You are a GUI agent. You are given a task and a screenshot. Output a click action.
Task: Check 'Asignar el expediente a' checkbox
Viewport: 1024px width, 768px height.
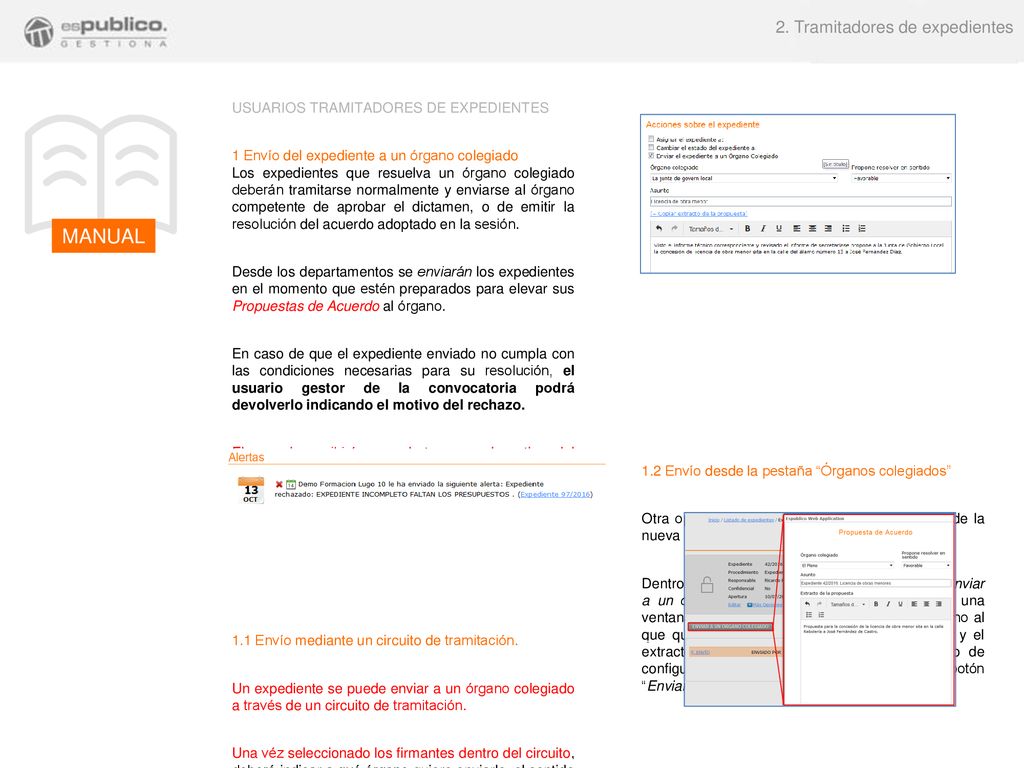pos(651,139)
